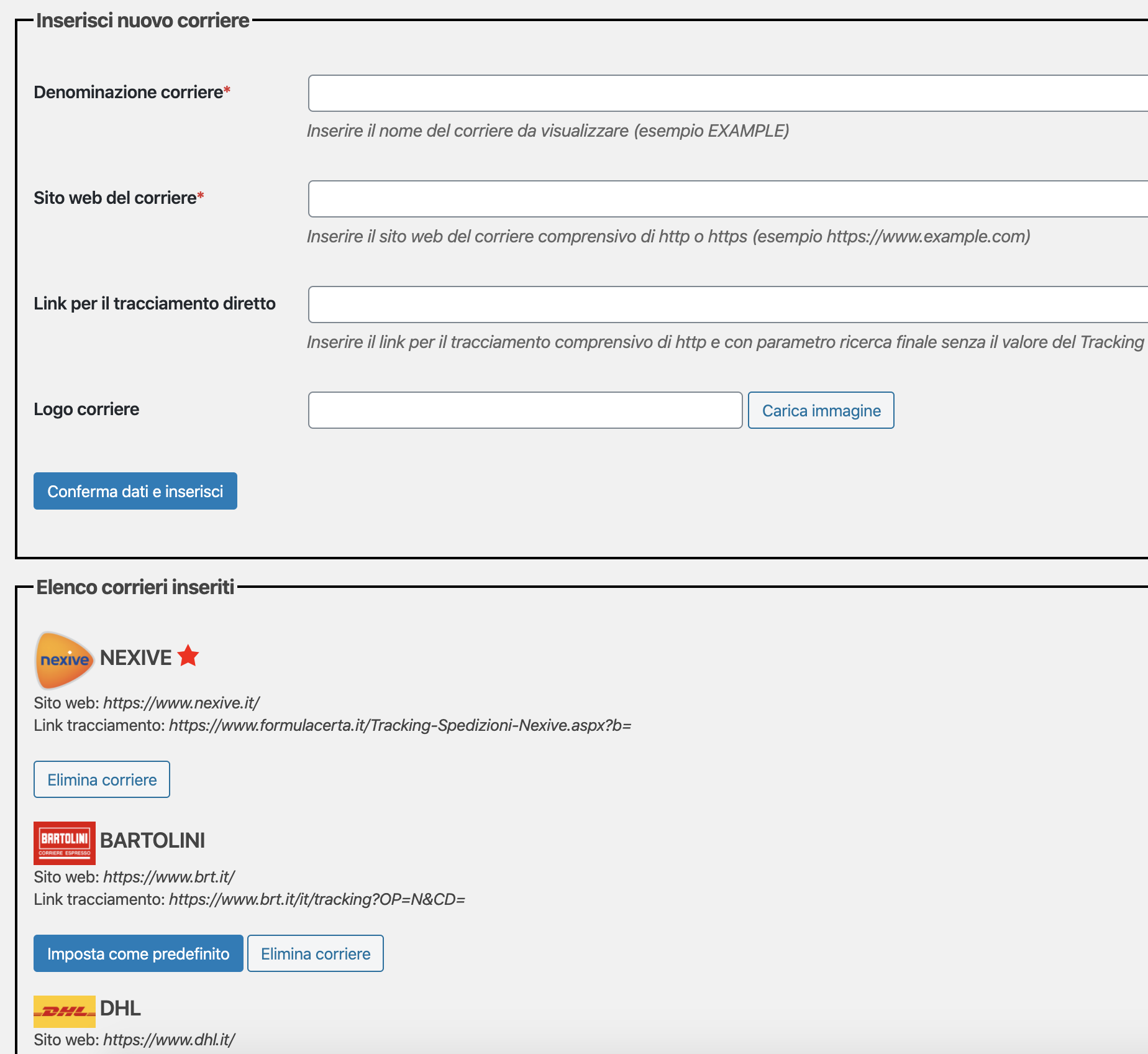Select the Link per il tracciamento diretto field
The height and width of the screenshot is (1054, 1148).
[727, 305]
